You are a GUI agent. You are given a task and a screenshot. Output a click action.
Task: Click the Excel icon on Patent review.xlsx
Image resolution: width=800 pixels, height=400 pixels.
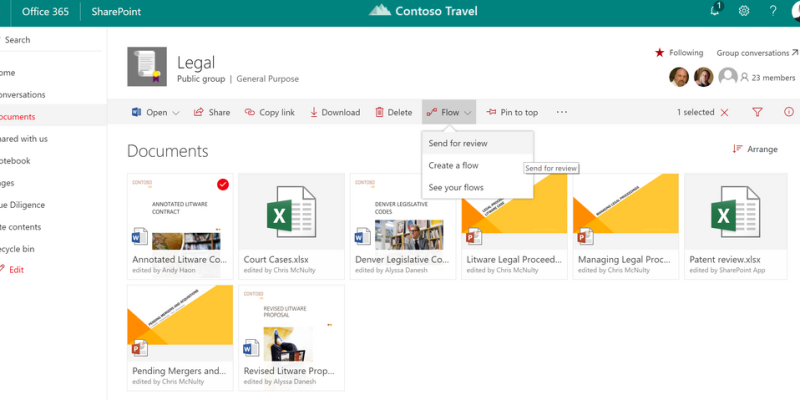(x=736, y=212)
